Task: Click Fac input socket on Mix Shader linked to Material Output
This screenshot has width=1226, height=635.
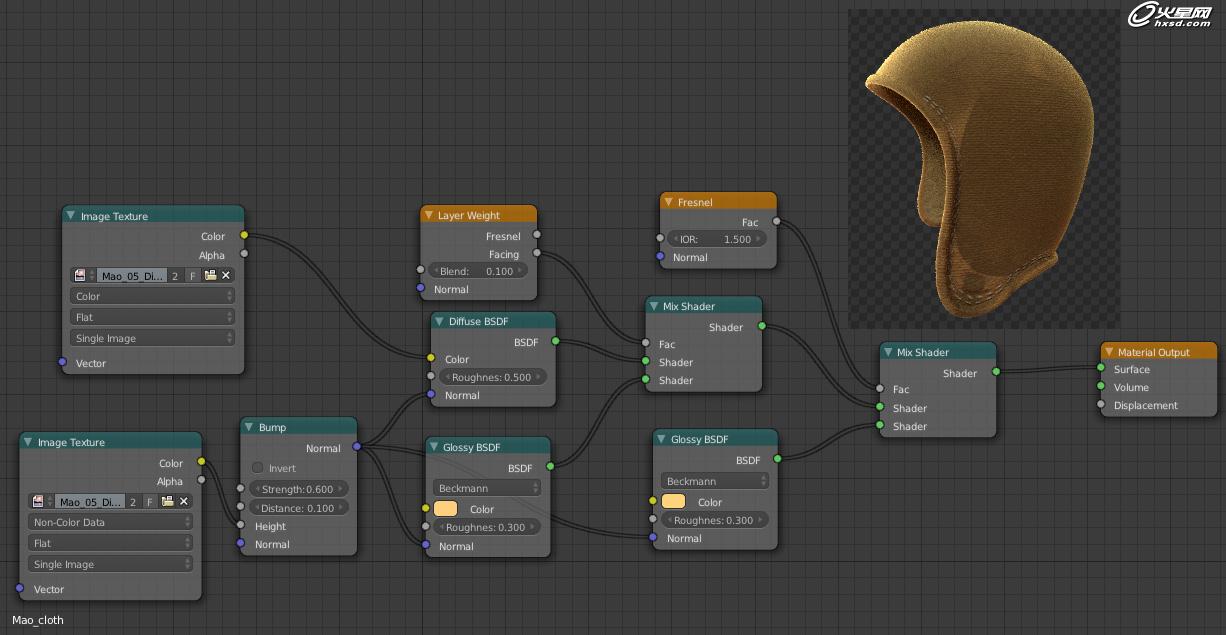Action: 880,388
